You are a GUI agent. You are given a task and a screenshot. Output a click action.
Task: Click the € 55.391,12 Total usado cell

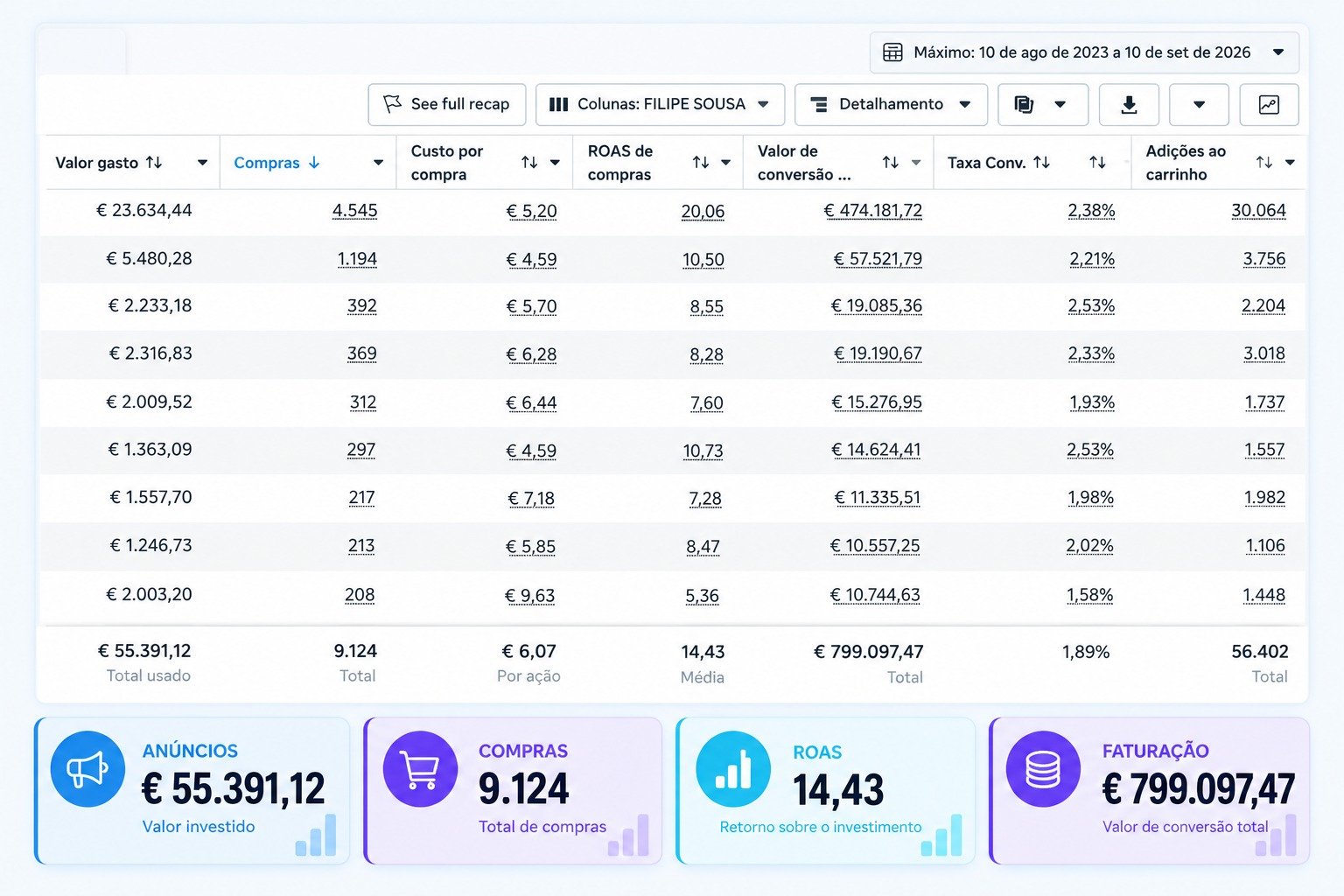(x=144, y=651)
